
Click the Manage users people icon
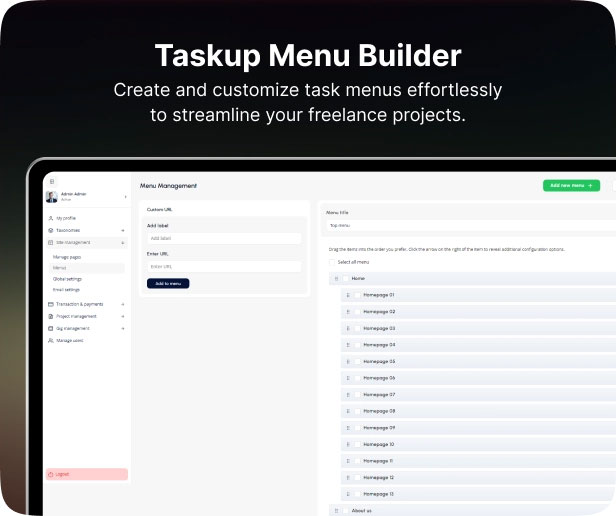point(51,341)
